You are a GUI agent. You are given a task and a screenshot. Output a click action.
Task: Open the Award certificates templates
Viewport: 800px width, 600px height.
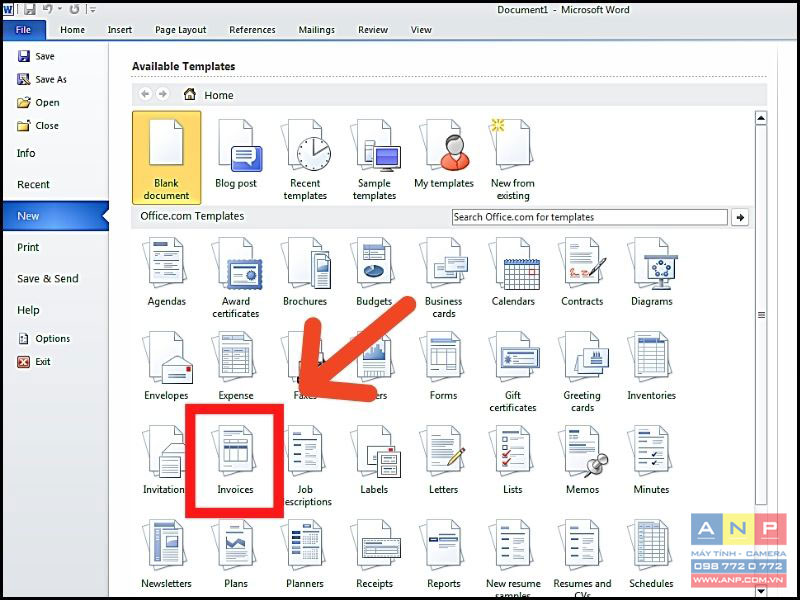pos(236,278)
